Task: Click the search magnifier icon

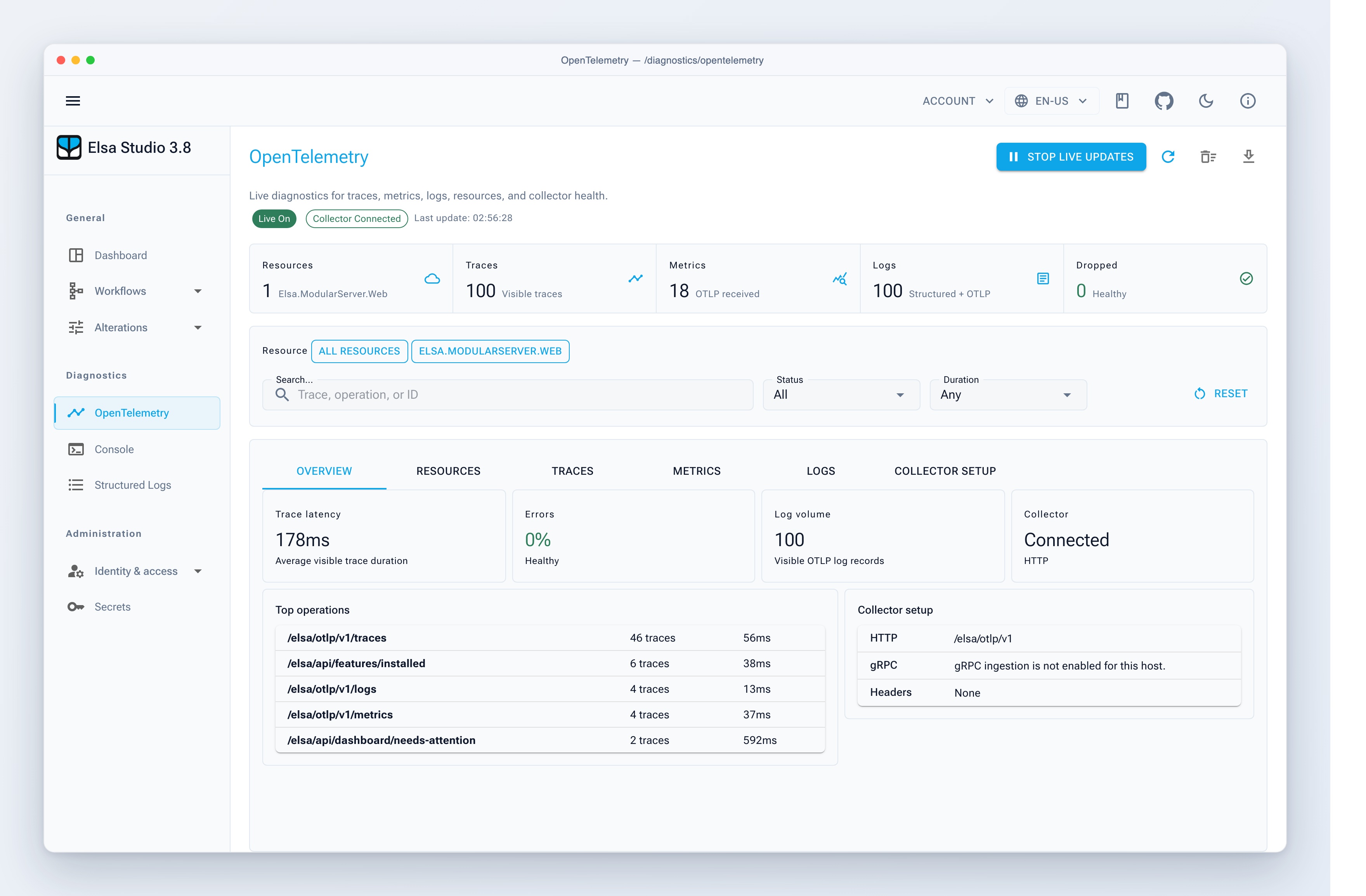Action: coord(282,394)
